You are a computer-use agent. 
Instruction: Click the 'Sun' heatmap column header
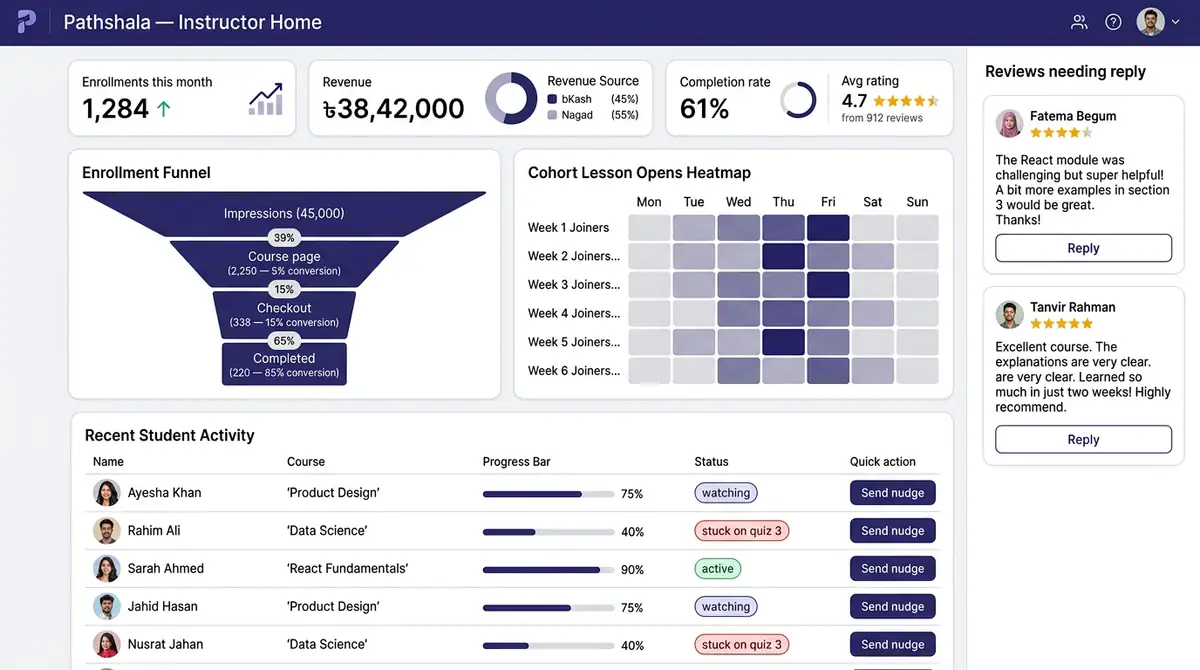tap(917, 202)
